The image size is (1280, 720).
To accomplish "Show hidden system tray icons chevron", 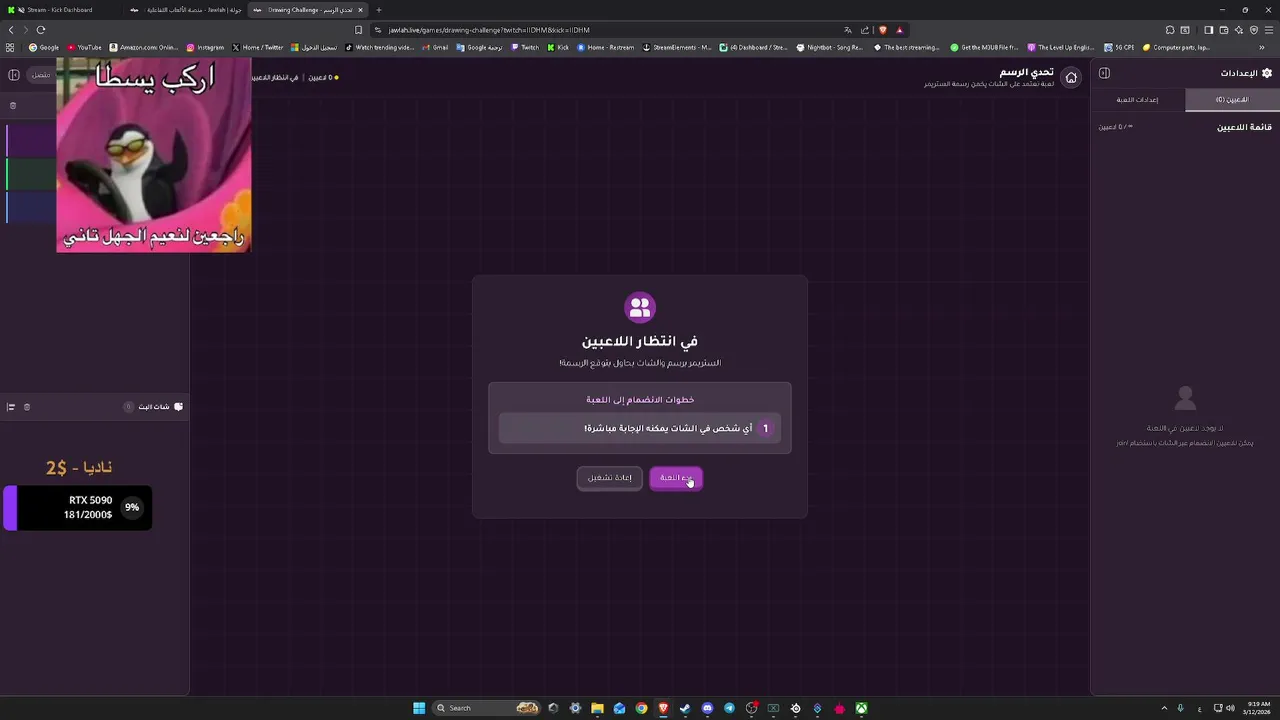I will click(x=1164, y=708).
